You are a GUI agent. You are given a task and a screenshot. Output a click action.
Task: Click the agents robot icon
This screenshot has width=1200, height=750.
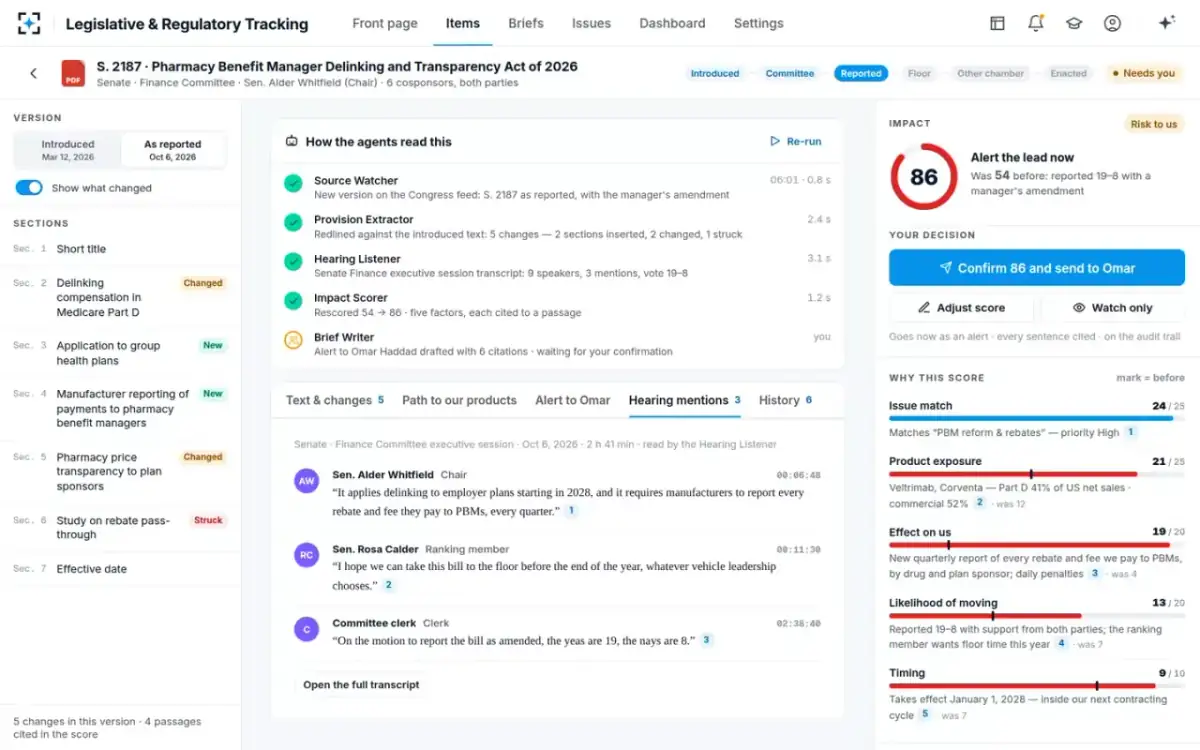(292, 142)
